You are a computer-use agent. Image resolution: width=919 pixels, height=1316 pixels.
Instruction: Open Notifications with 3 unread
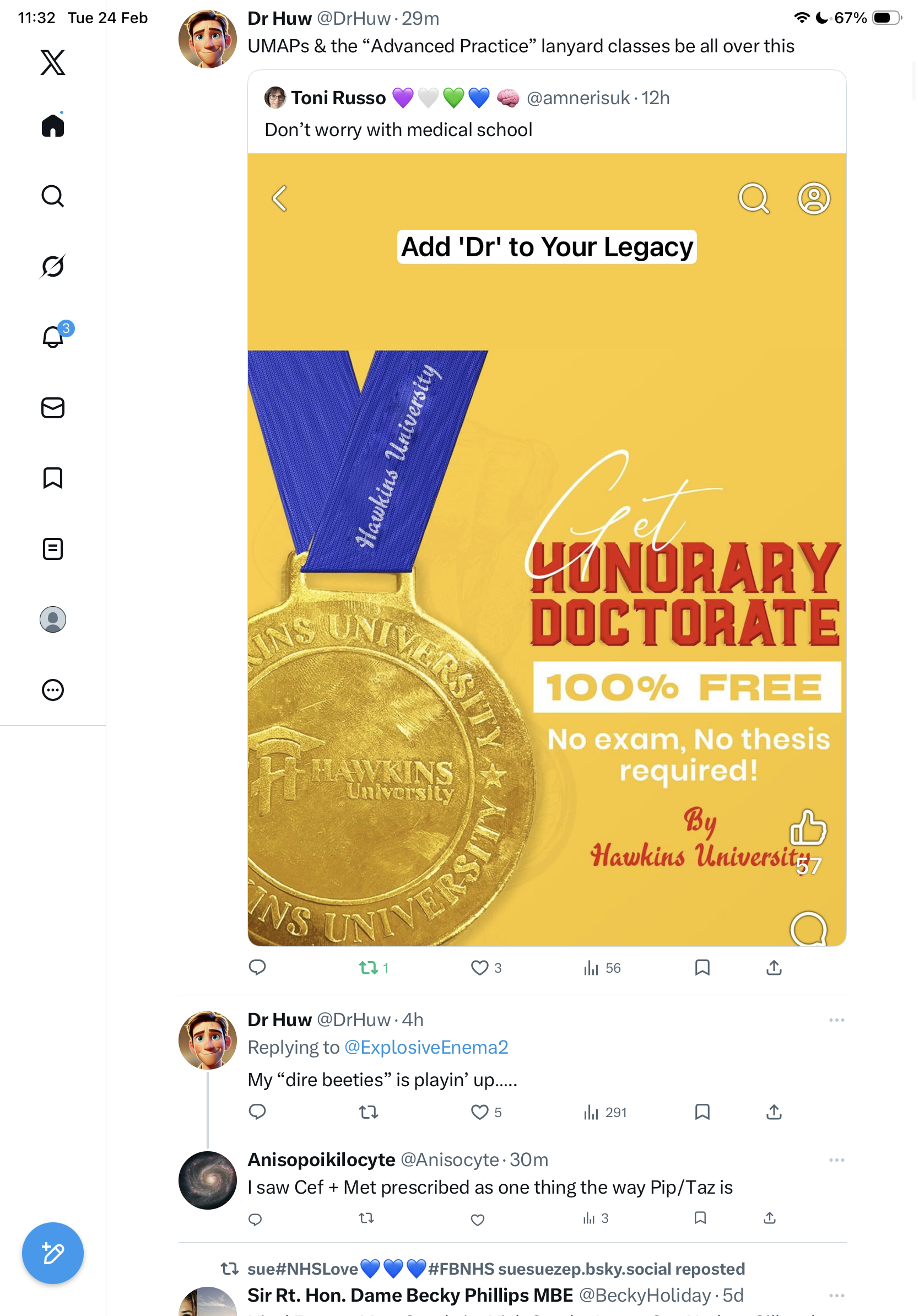point(53,337)
